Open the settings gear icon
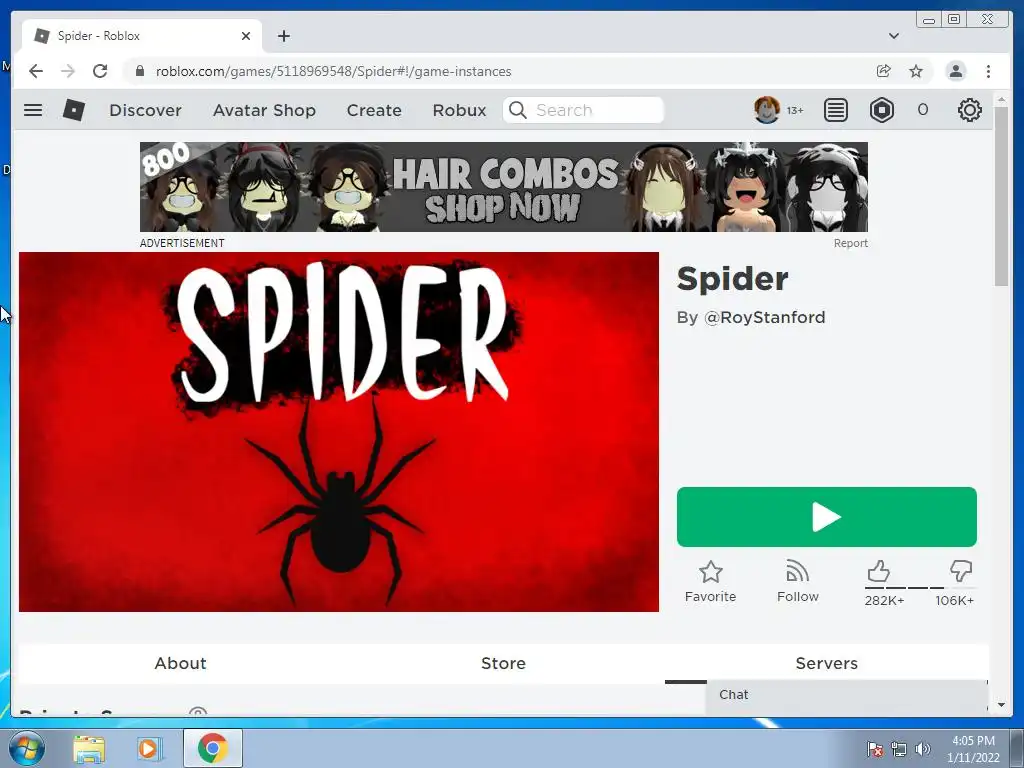 969,110
